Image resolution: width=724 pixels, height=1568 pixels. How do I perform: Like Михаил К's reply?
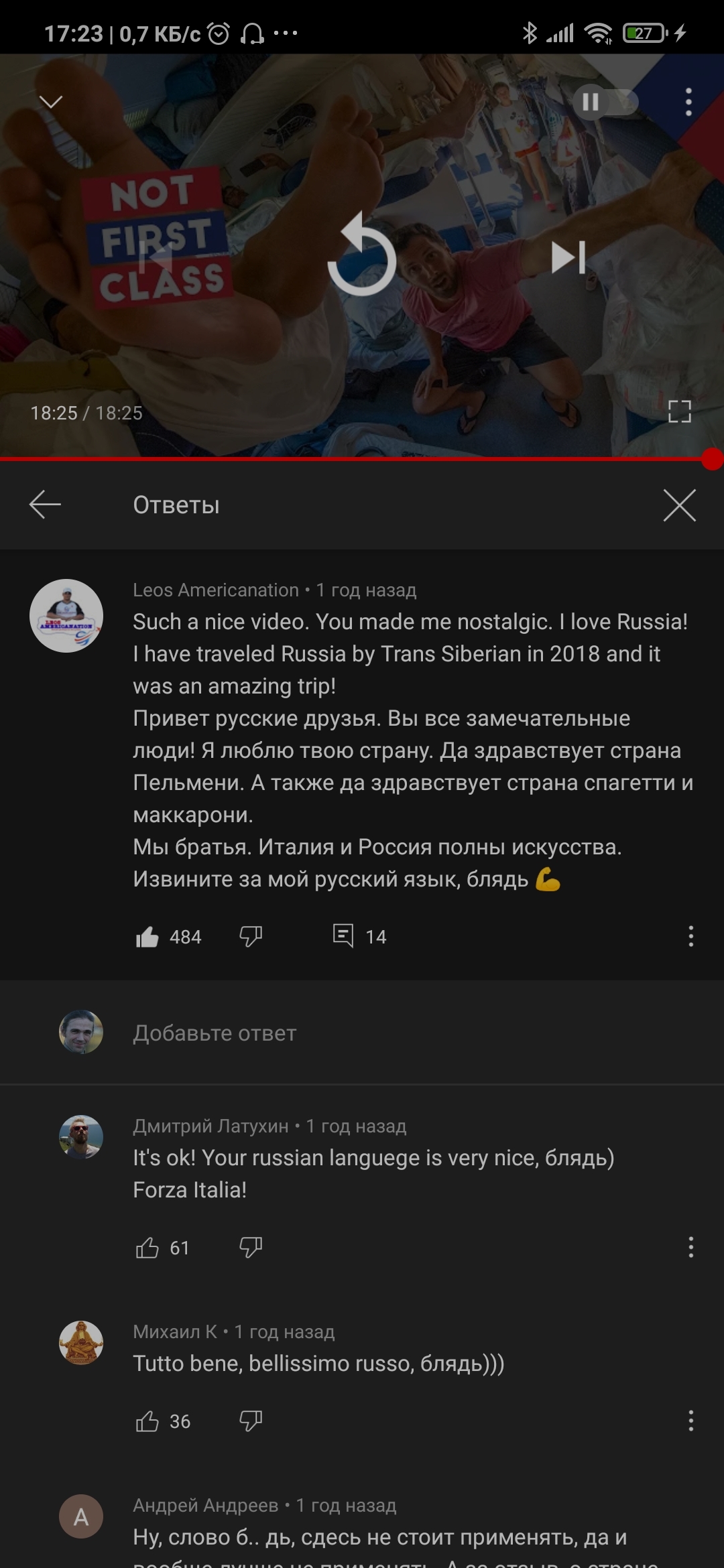[x=147, y=1421]
